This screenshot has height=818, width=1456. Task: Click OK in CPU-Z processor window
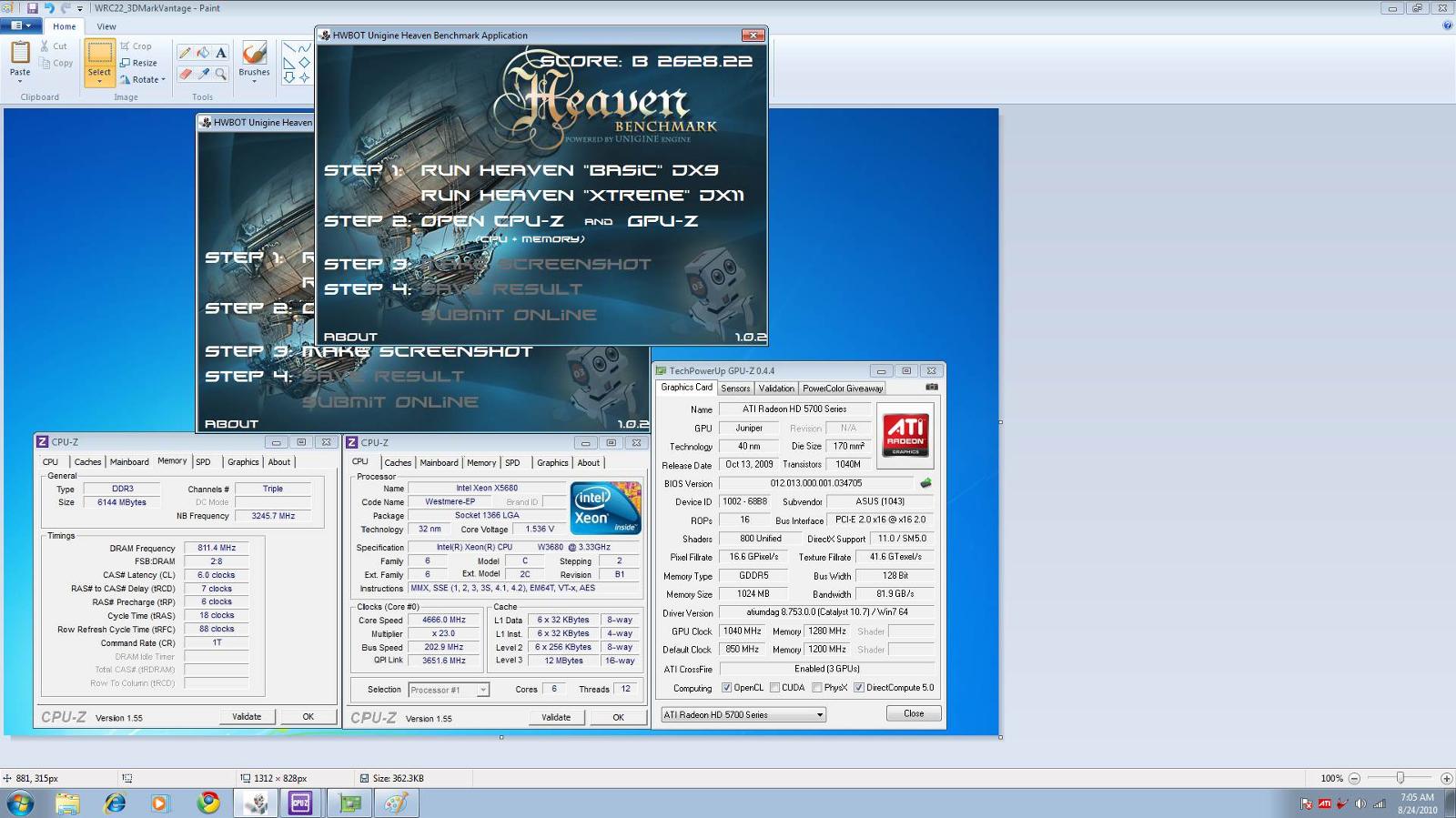coord(619,718)
